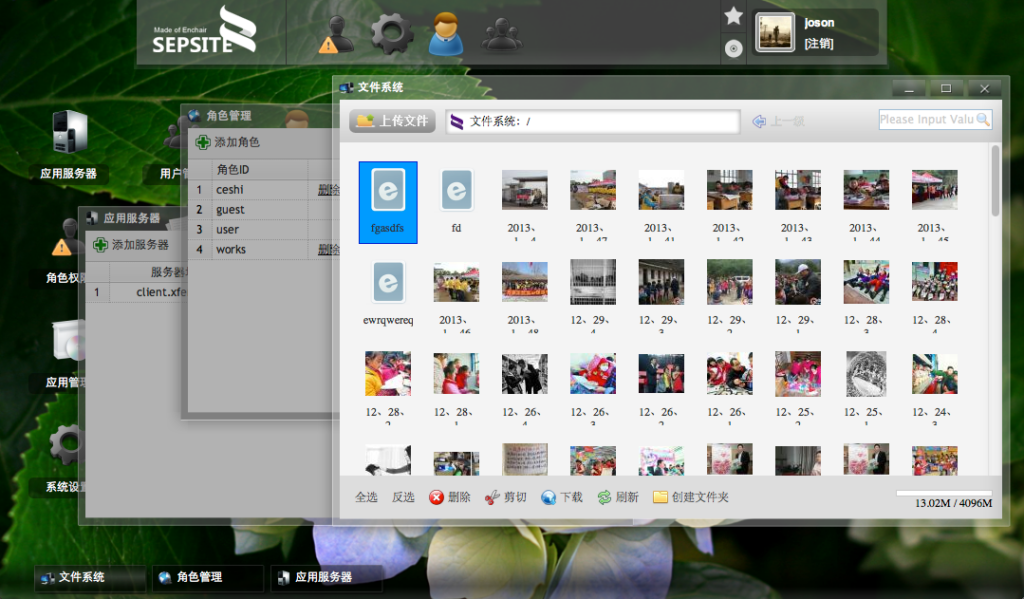Screen dimensions: 1024x599
Task: Click the cut (剪切) scissors button
Action: point(506,497)
